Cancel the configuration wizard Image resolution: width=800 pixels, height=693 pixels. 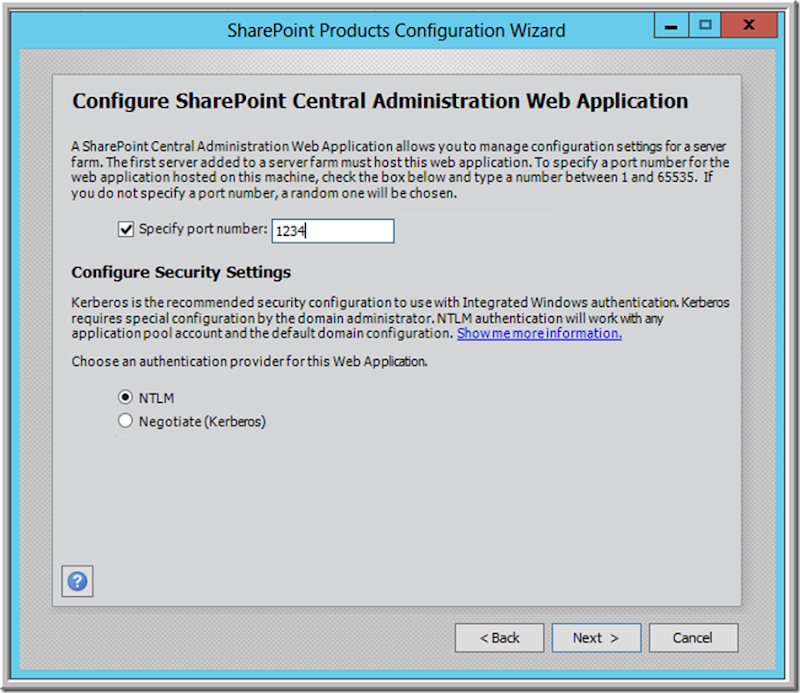[693, 638]
